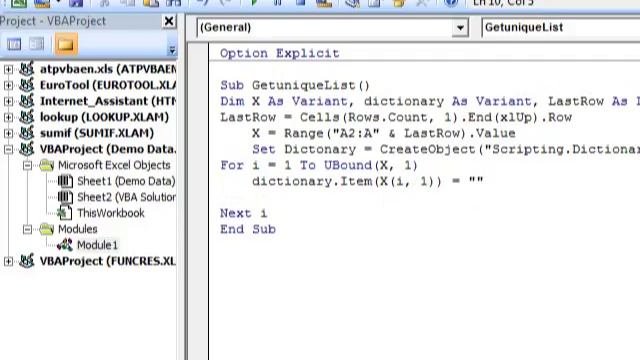Expand the EuroTool project node
Image resolution: width=640 pixels, height=360 pixels.
pyautogui.click(x=8, y=85)
